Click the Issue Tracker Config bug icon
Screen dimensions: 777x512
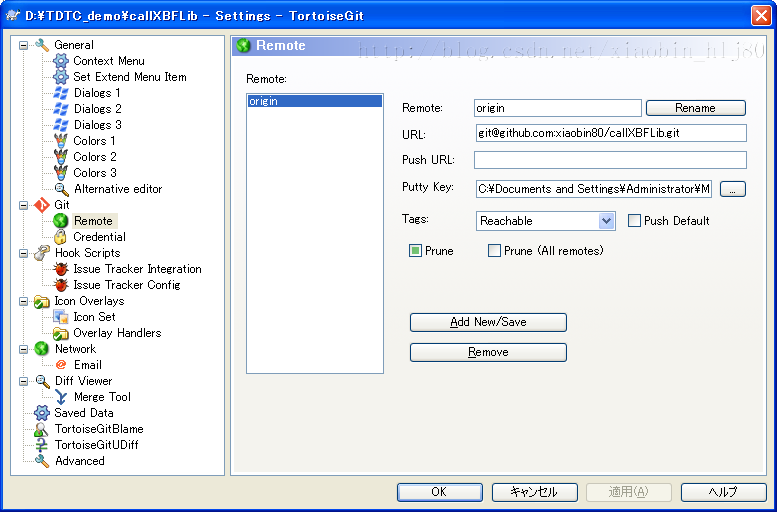tap(60, 285)
